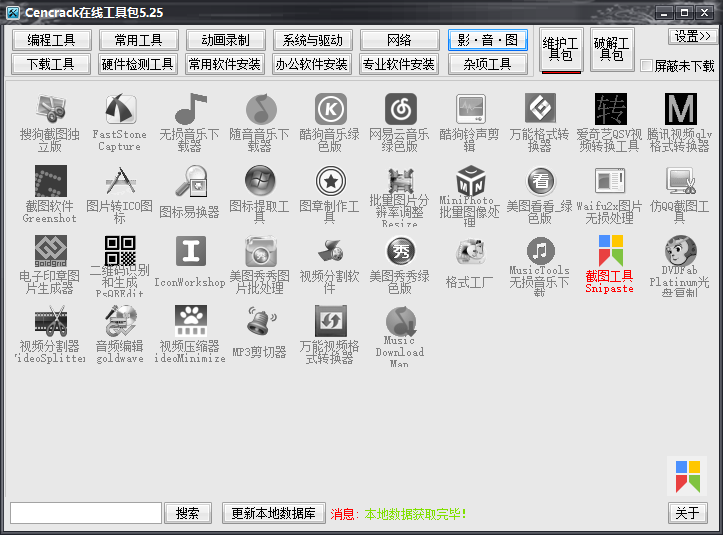Launch 截图工具 Snipaste icon
The image size is (723, 535).
[x=610, y=251]
